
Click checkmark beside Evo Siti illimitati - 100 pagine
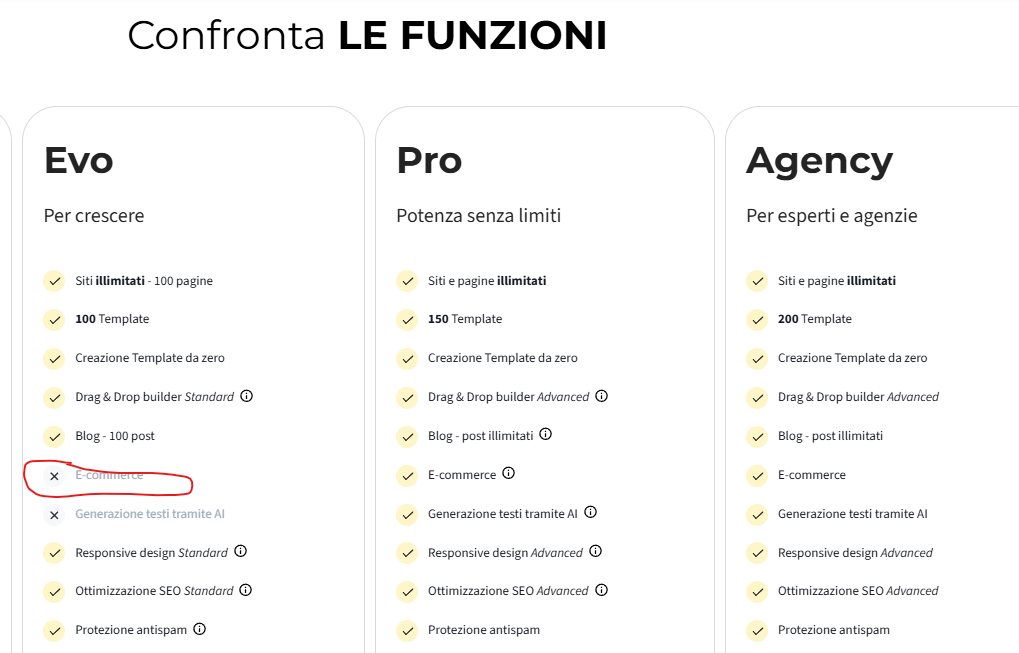(55, 281)
